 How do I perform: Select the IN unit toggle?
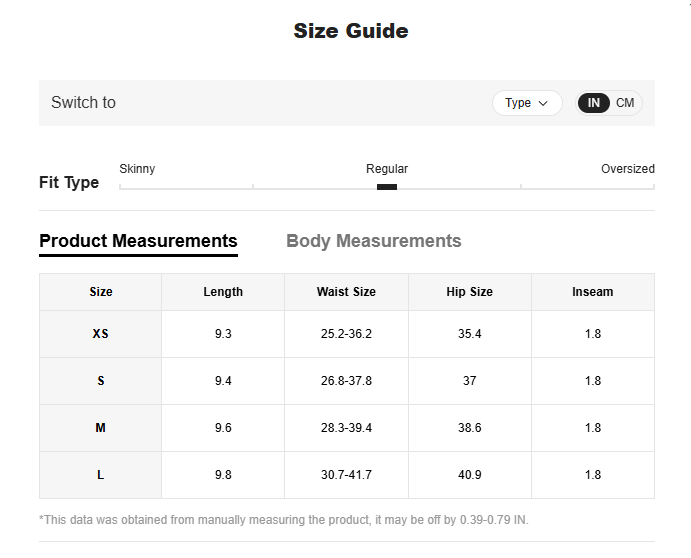point(594,103)
